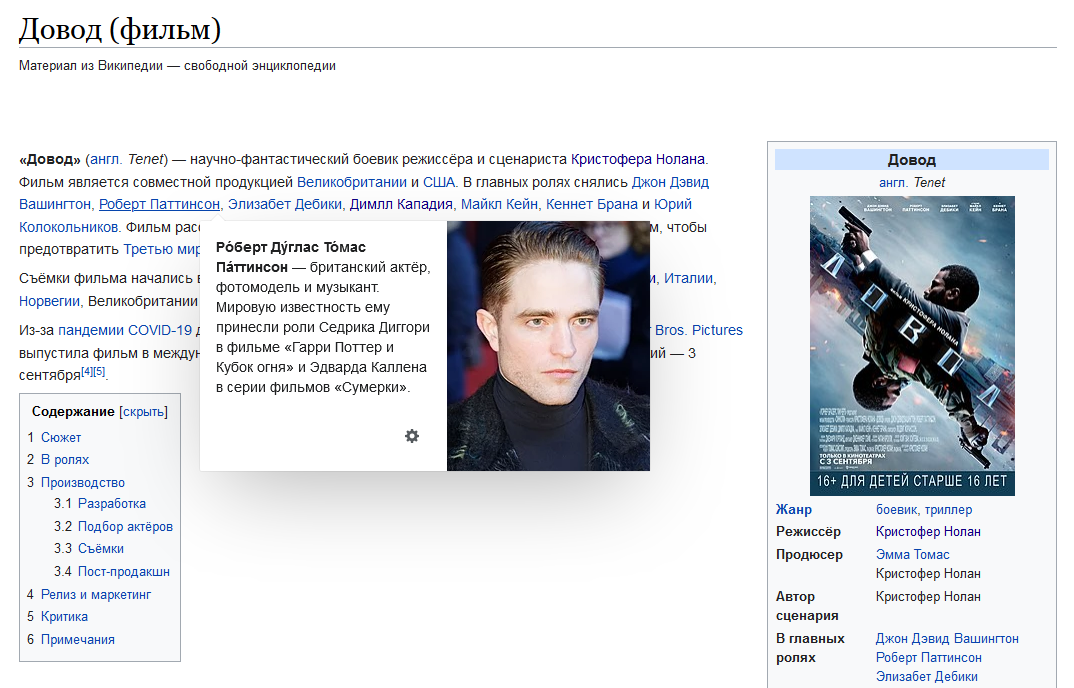Follow the Великобритании link in the first paragraph
Image resolution: width=1074 pixels, height=688 pixels.
pos(352,182)
